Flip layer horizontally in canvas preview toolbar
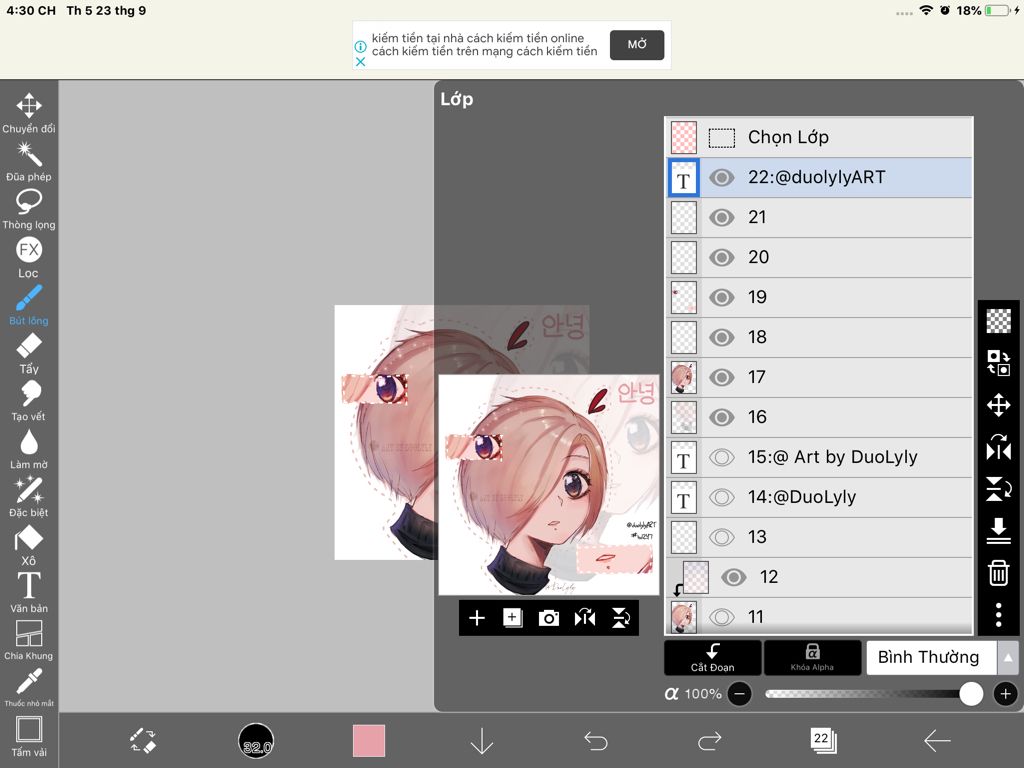The height and width of the screenshot is (768, 1024). (x=584, y=618)
